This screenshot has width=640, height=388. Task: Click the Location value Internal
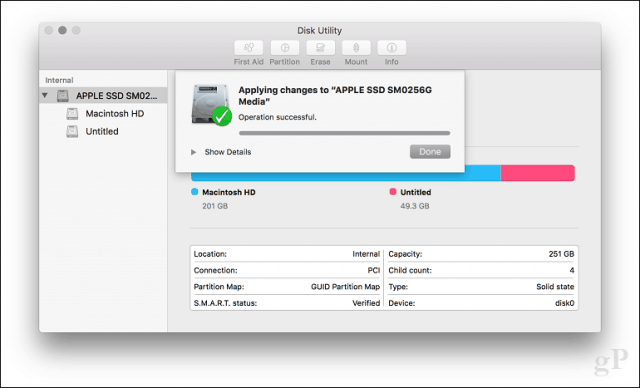tap(366, 254)
